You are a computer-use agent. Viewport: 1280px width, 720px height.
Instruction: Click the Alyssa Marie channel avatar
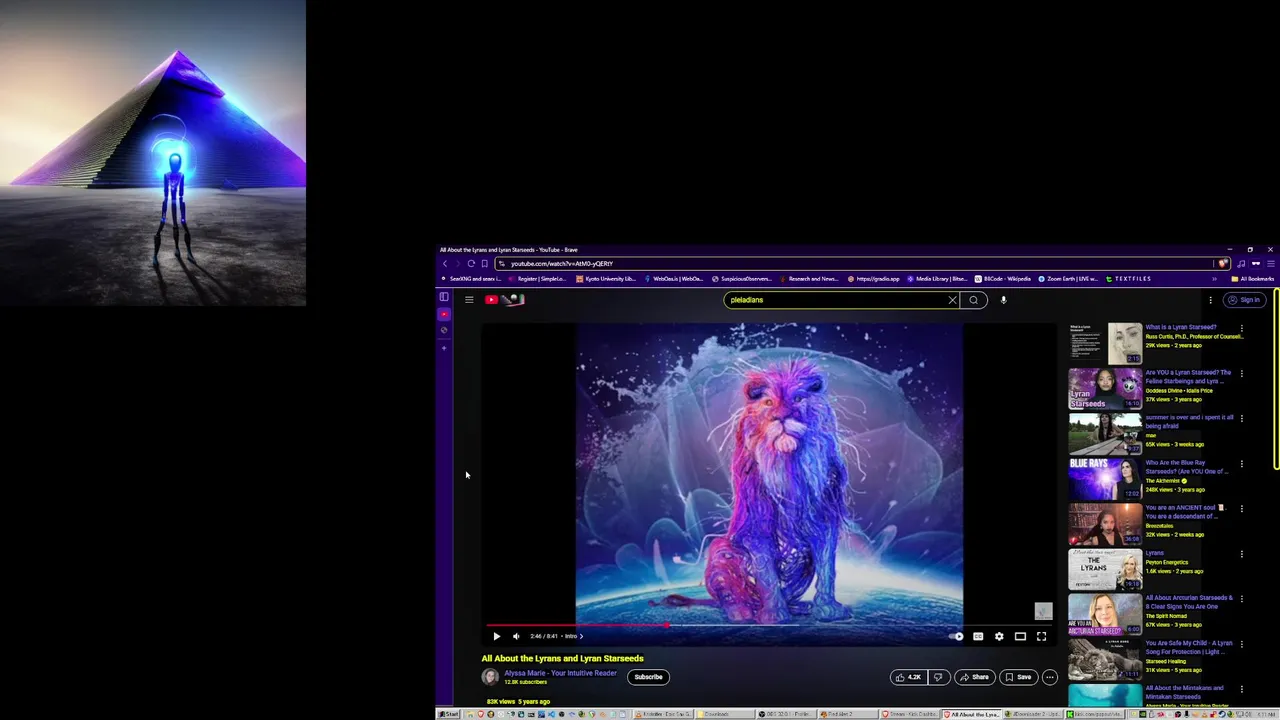[490, 677]
